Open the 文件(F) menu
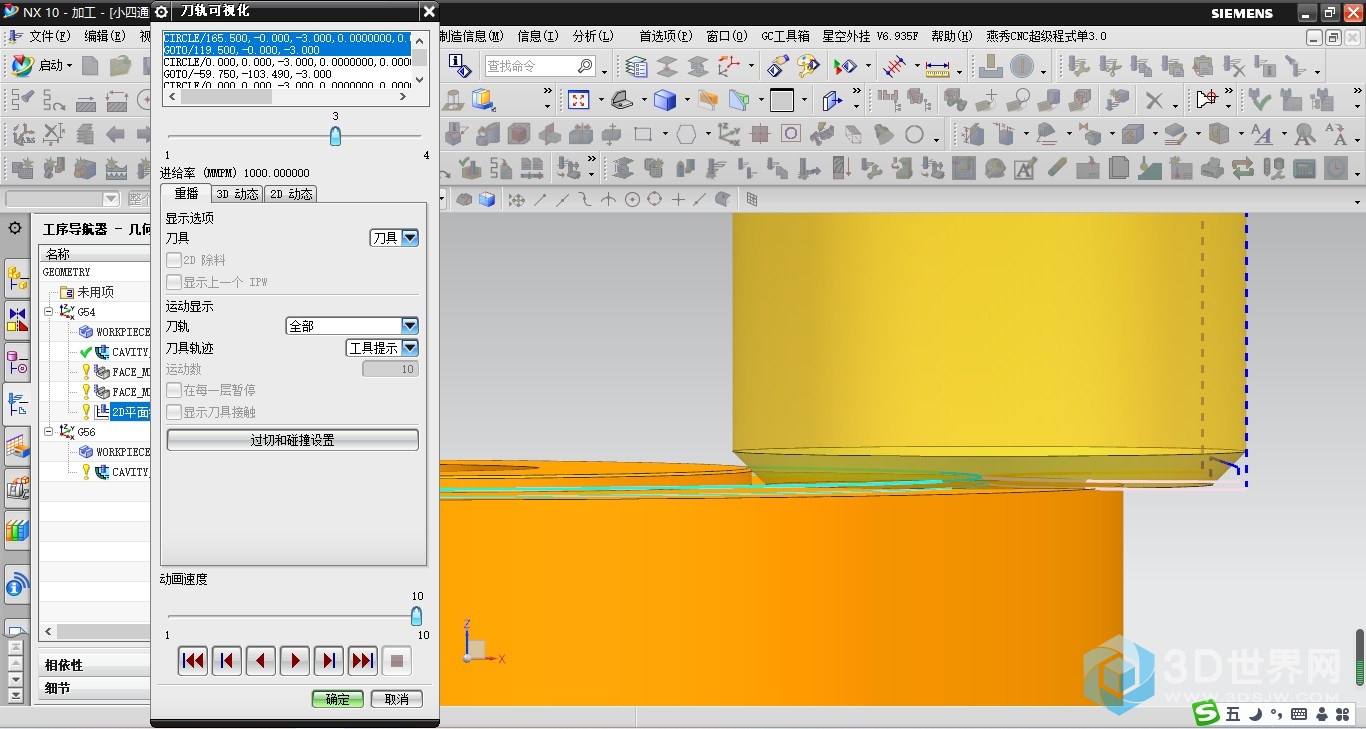The height and width of the screenshot is (729, 1366). [x=50, y=36]
